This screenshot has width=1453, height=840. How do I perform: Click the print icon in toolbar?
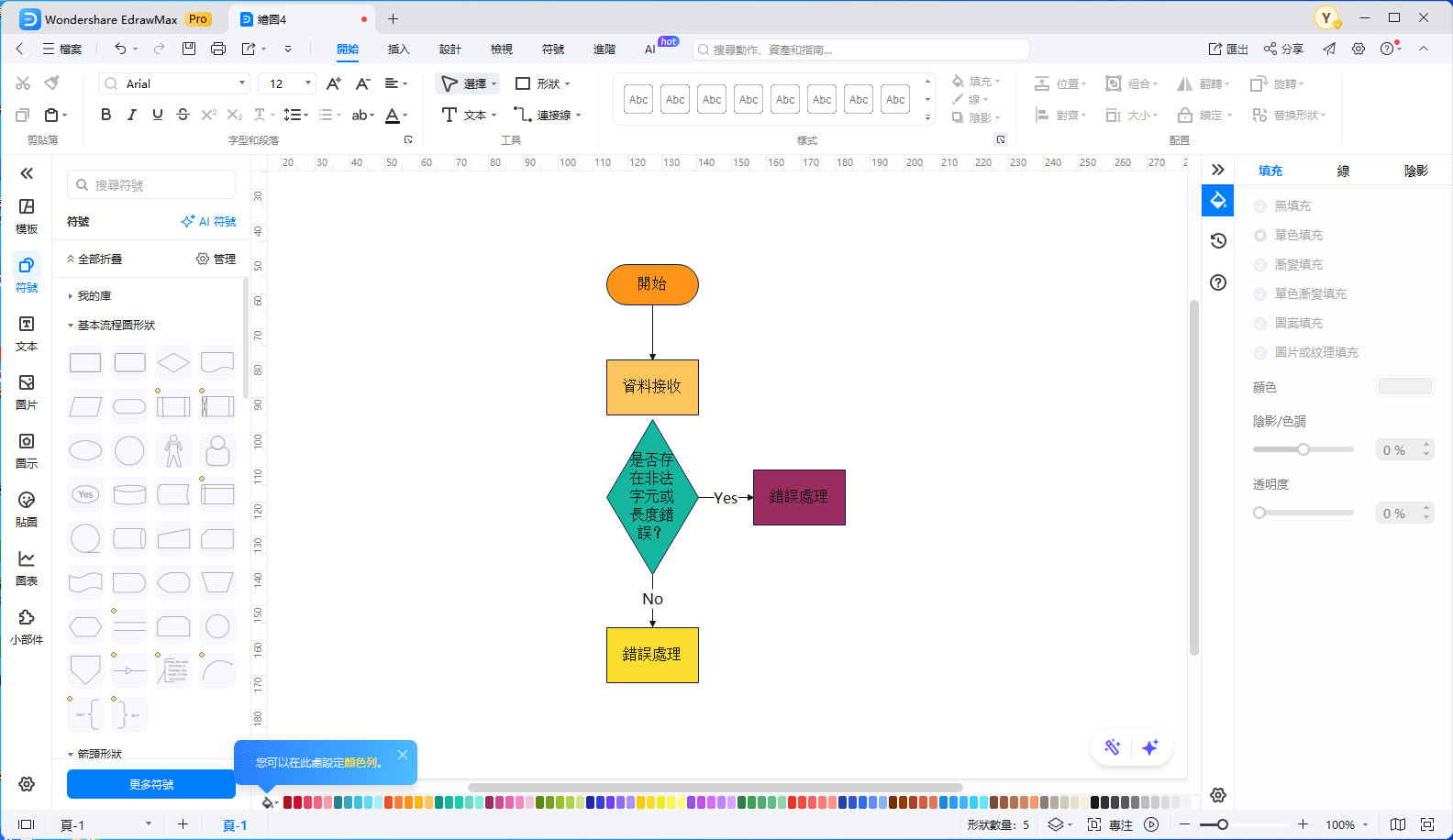coord(218,49)
